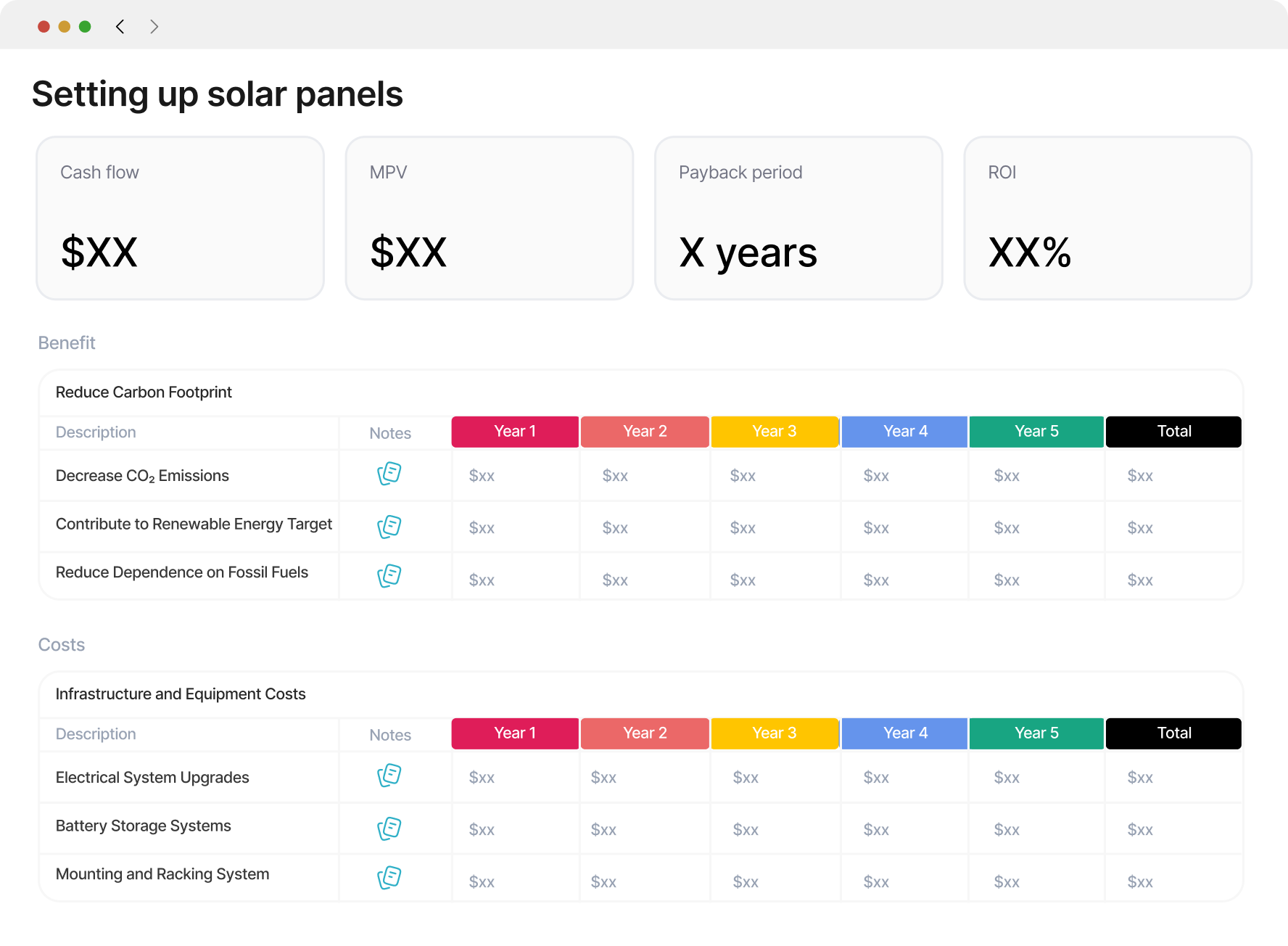This screenshot has width=1288, height=946.
Task: Click the black Total header in Benefit table
Action: click(x=1174, y=432)
